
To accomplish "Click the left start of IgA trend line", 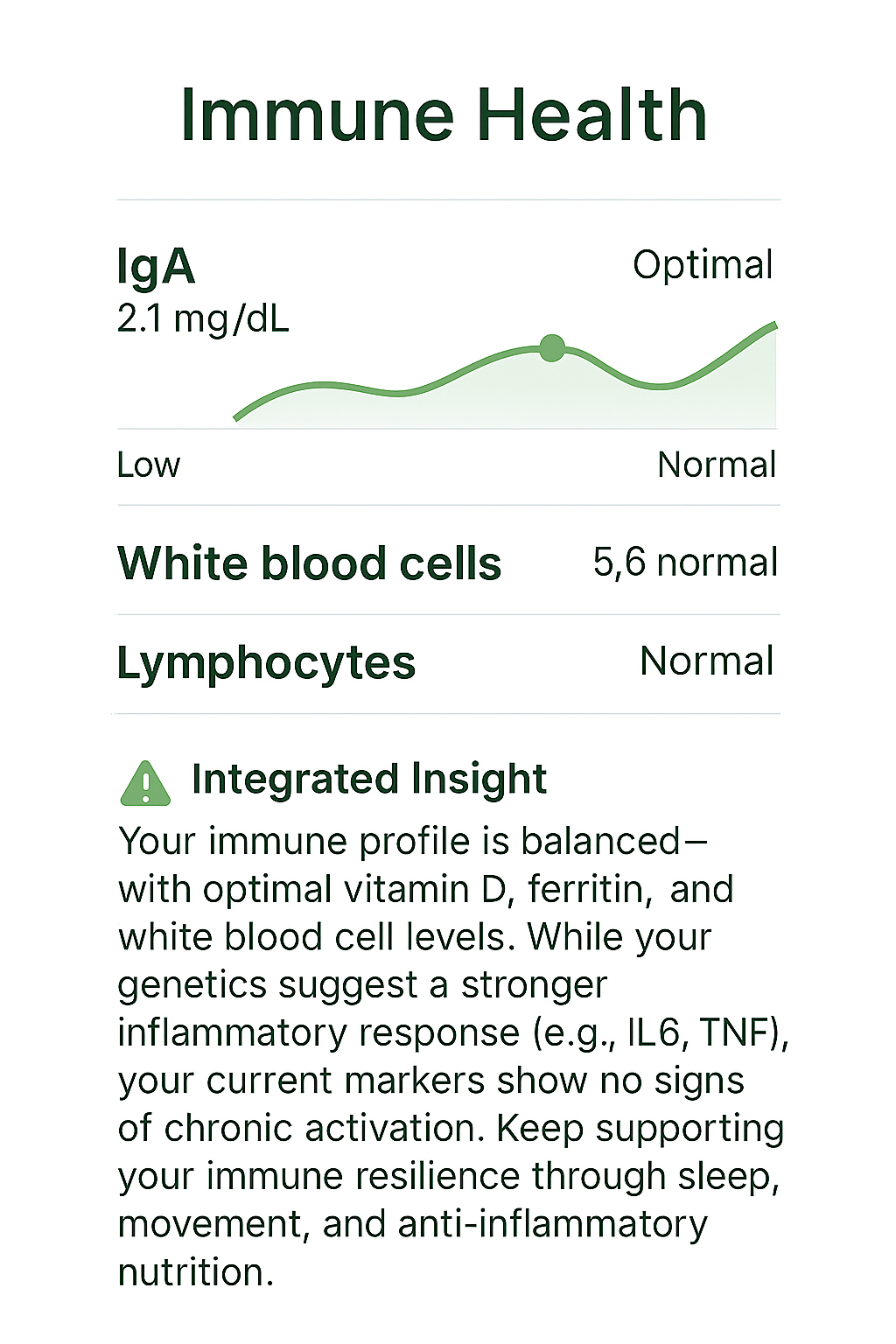I will point(237,417).
